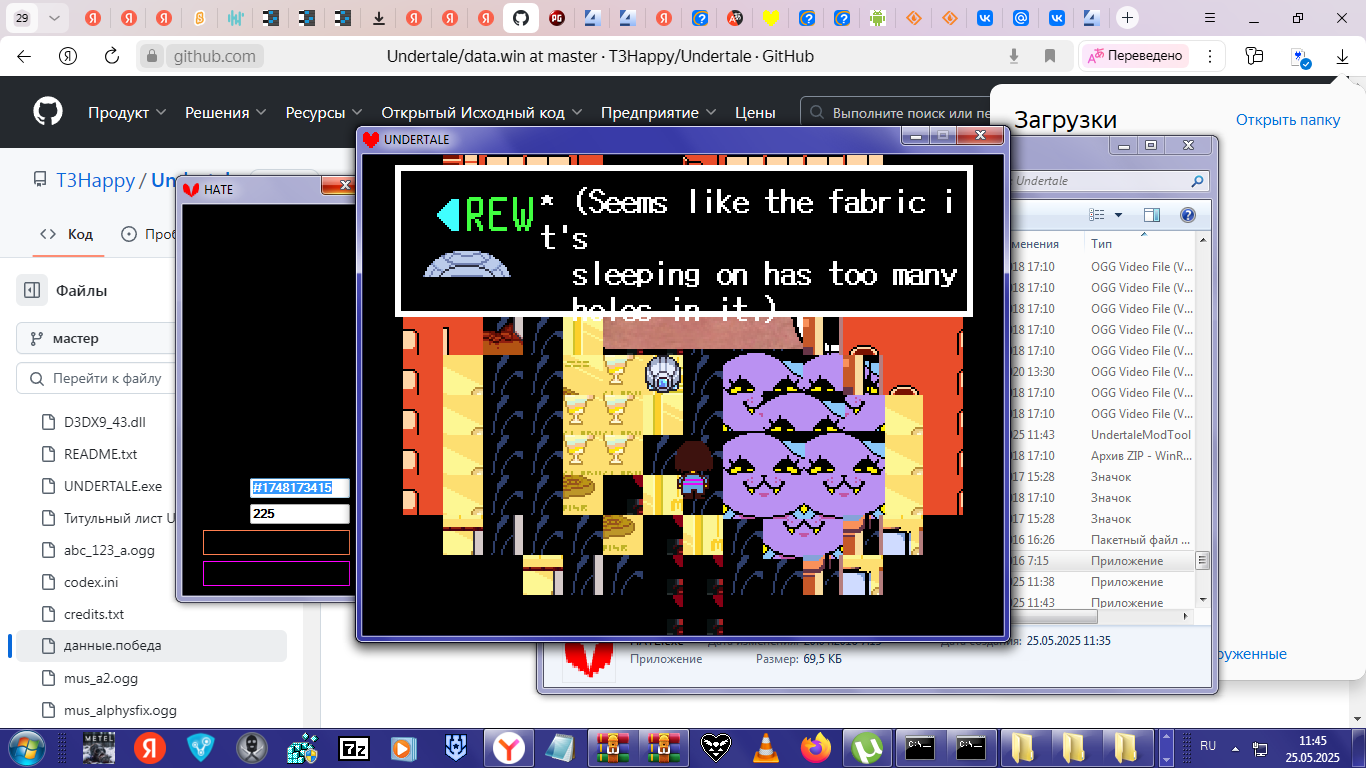Viewport: 1366px width, 768px height.
Task: Click the orange-outlined button in HATE window
Action: click(x=276, y=542)
